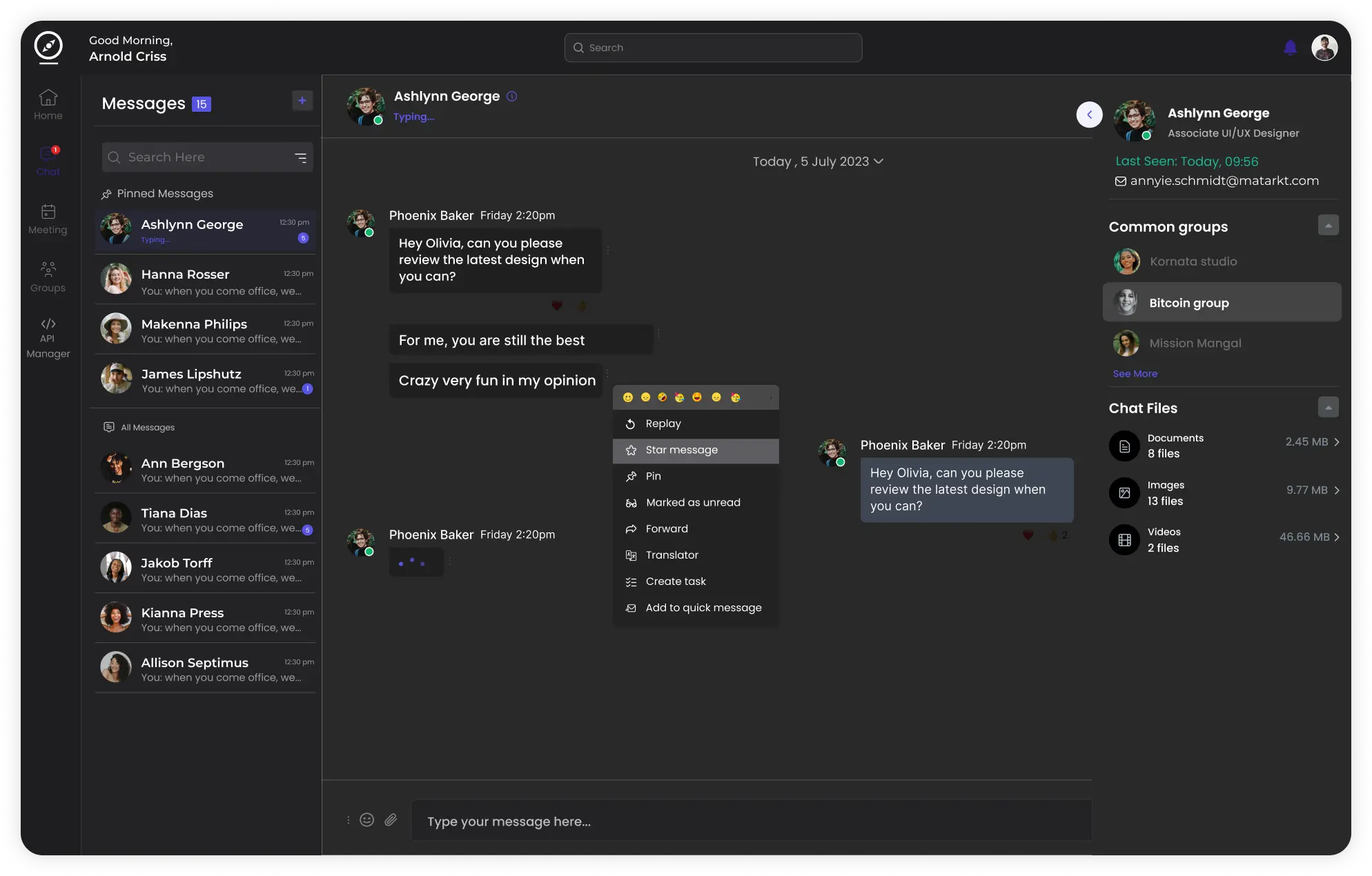Click the heart reaction under first message
Image resolution: width=1372 pixels, height=876 pixels.
tap(557, 306)
